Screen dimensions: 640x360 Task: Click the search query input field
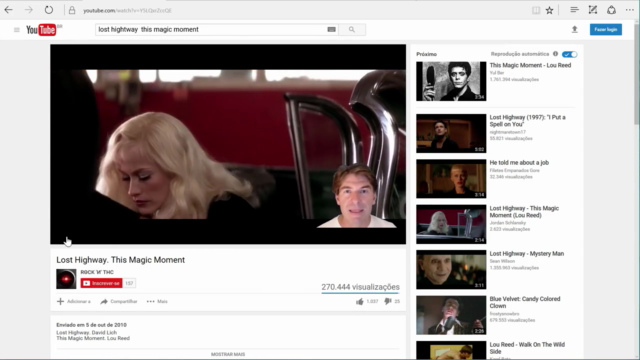tap(211, 29)
